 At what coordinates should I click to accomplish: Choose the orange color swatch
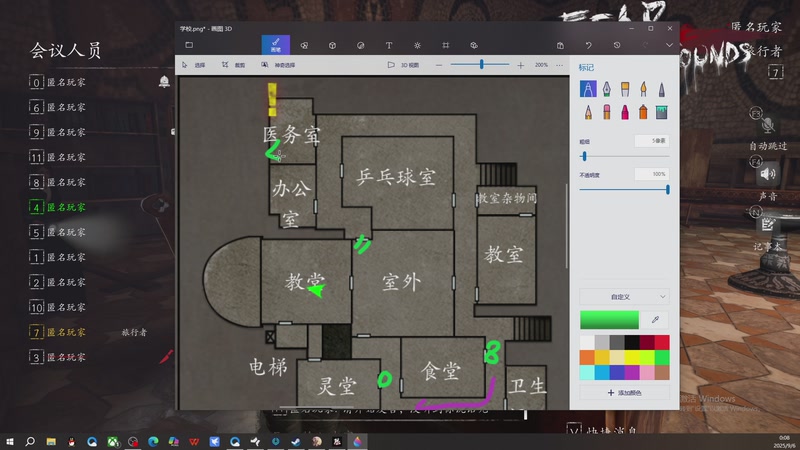coord(587,357)
